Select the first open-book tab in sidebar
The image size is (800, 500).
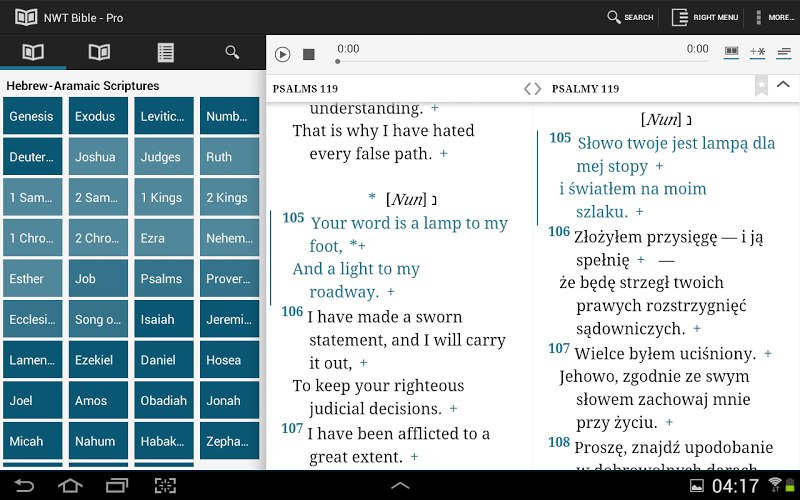[x=33, y=52]
